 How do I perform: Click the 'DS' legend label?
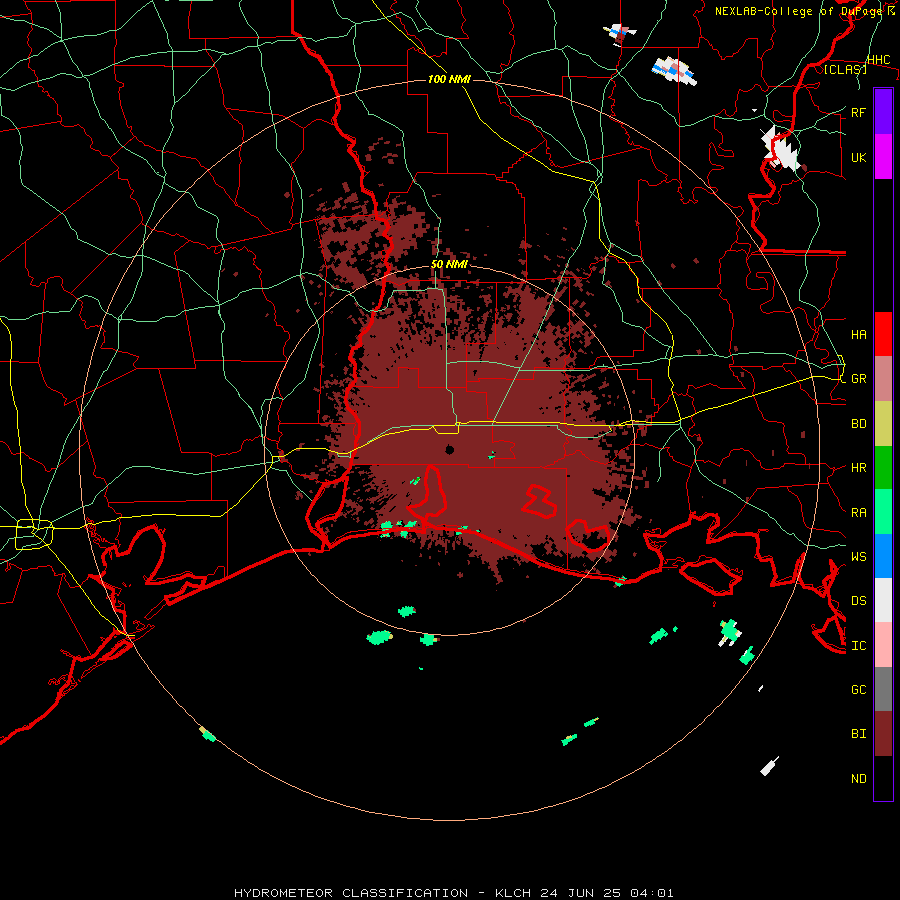858,601
